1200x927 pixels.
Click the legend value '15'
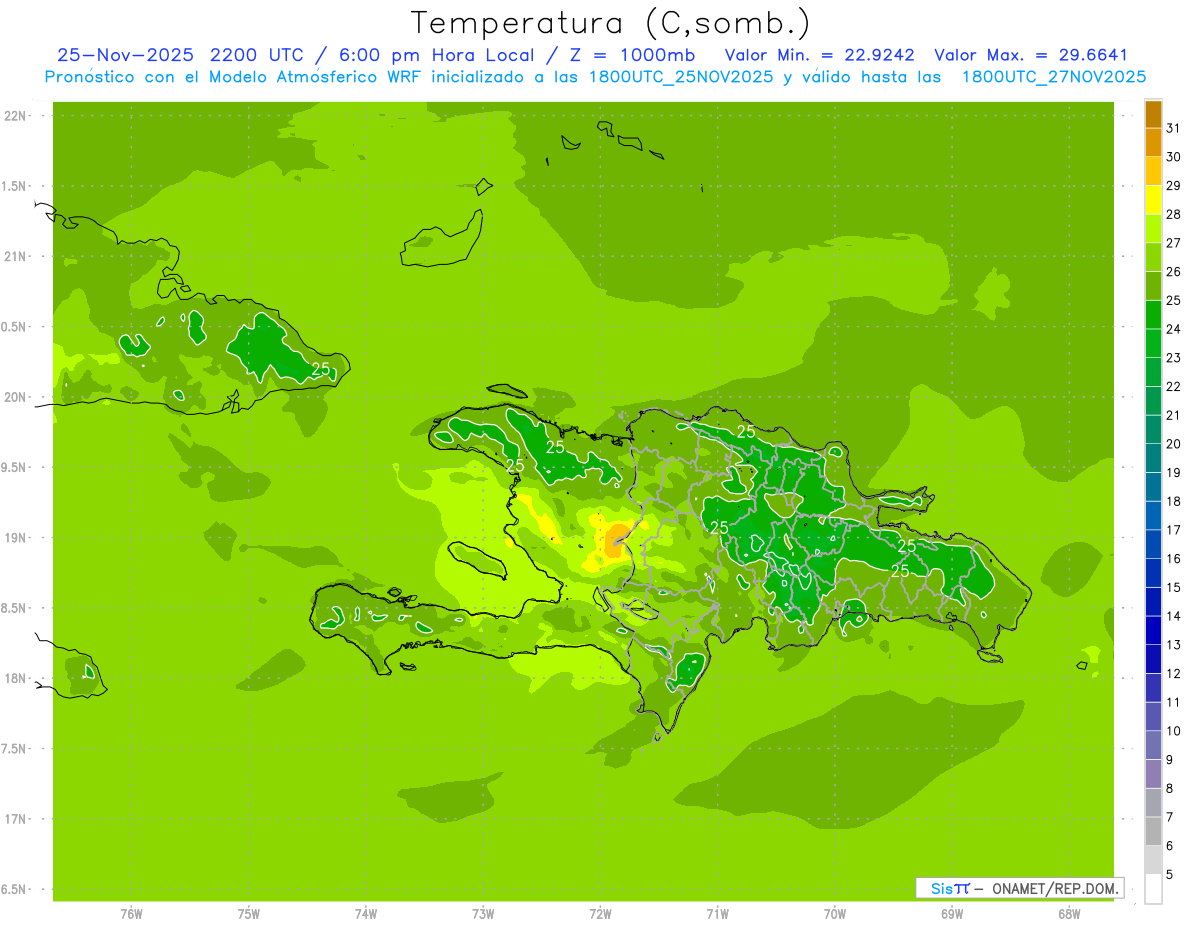[x=1174, y=587]
